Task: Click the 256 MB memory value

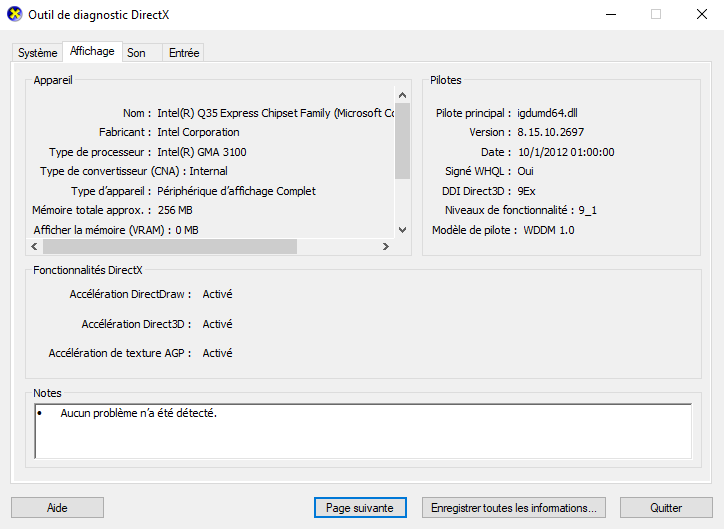Action: point(175,210)
